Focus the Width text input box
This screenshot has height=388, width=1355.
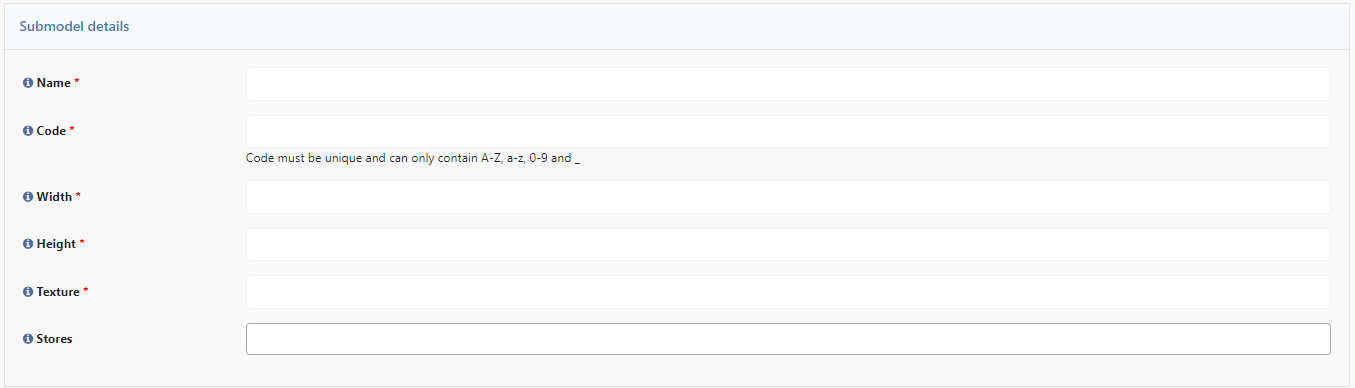pos(788,197)
